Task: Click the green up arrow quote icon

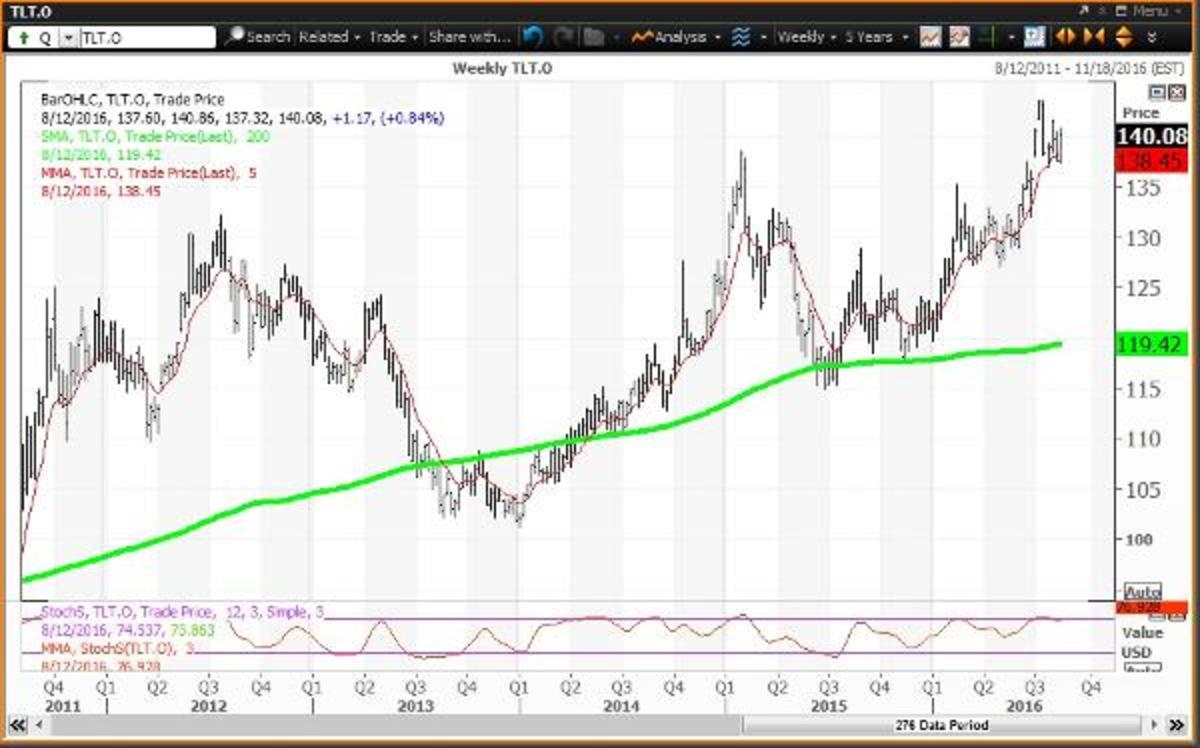Action: (x=22, y=37)
